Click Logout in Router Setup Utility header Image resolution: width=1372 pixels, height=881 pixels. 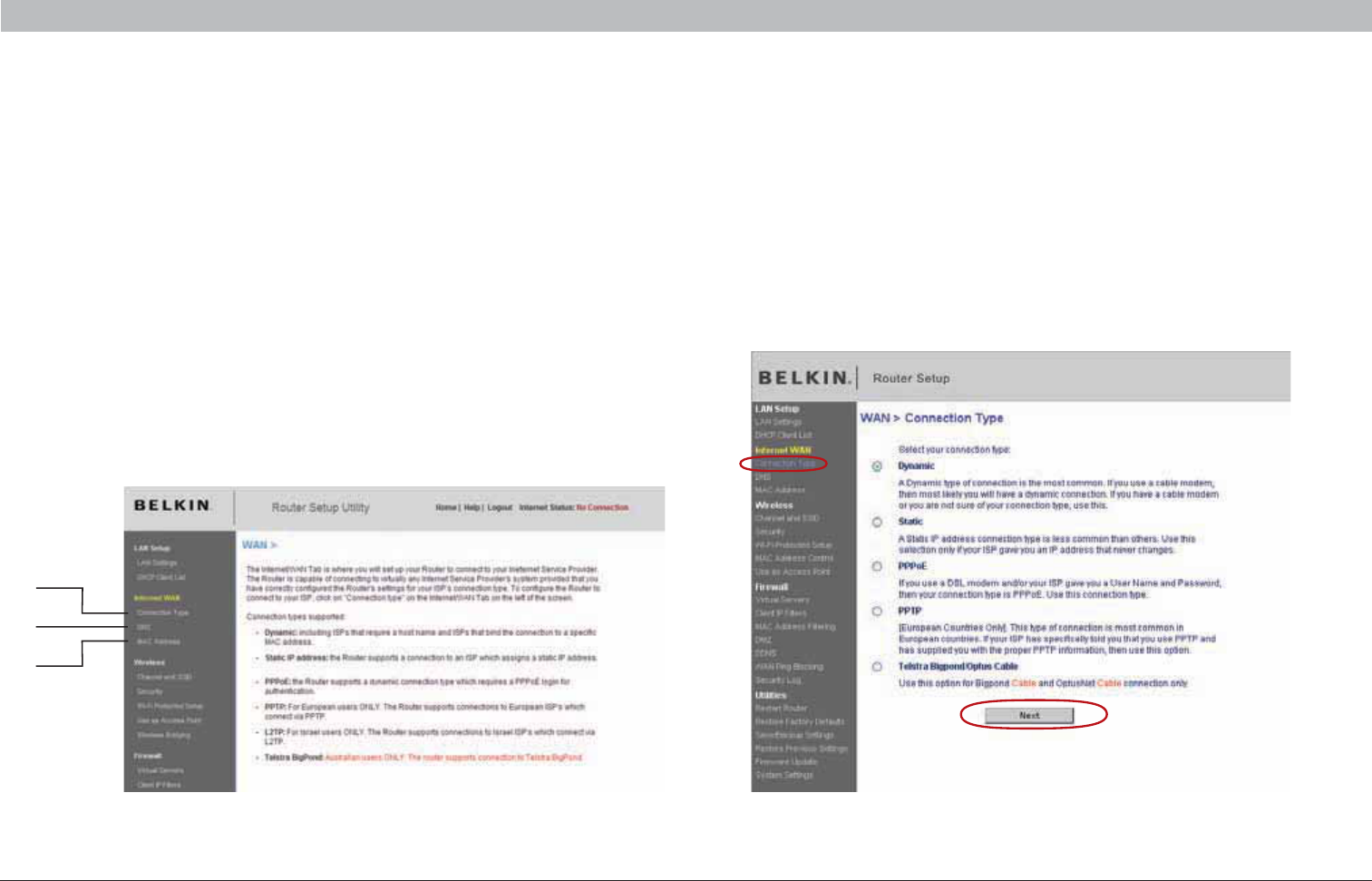pyautogui.click(x=500, y=508)
